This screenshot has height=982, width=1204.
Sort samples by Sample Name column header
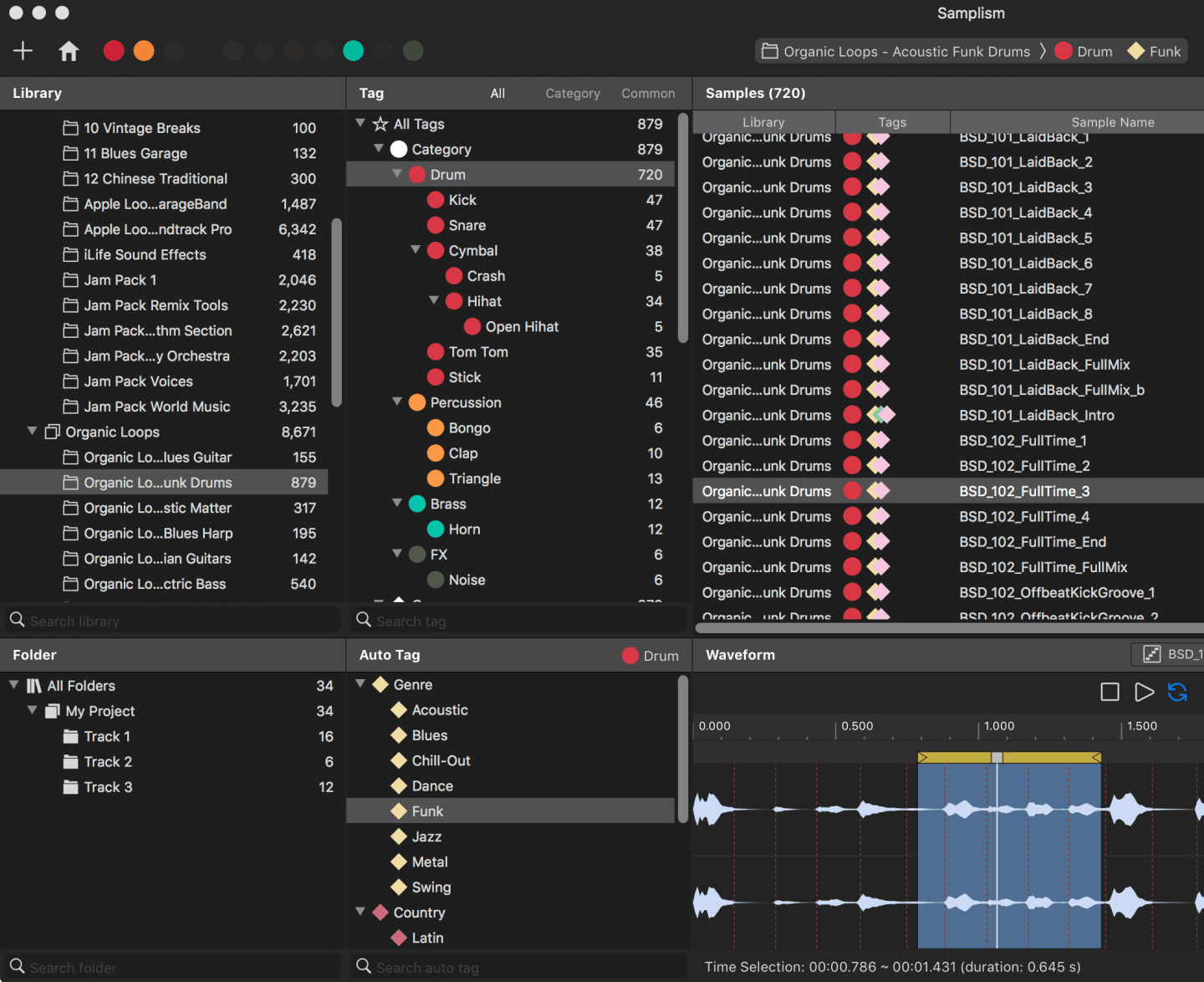[1112, 122]
